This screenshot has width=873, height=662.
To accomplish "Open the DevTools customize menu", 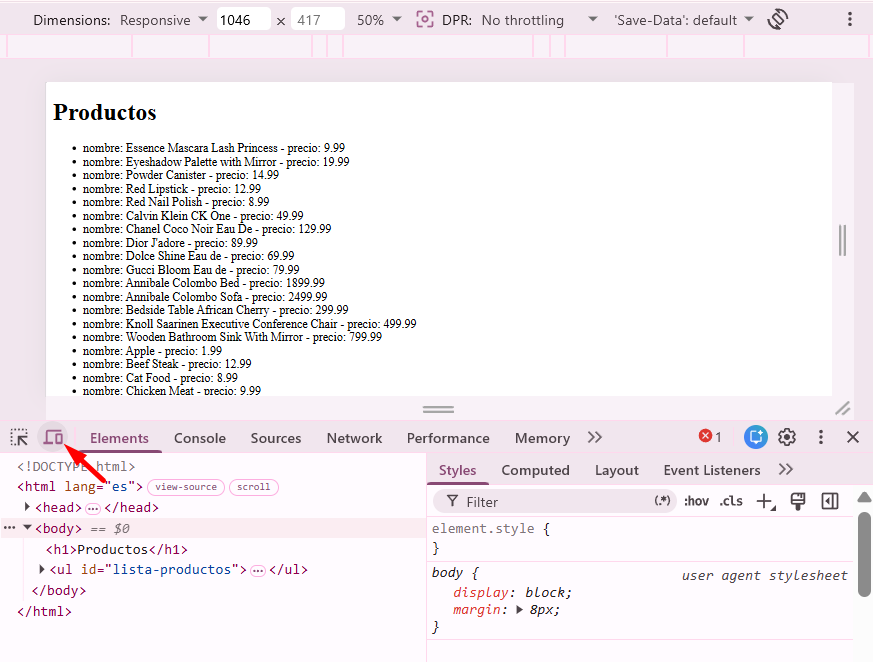I will (x=820, y=437).
